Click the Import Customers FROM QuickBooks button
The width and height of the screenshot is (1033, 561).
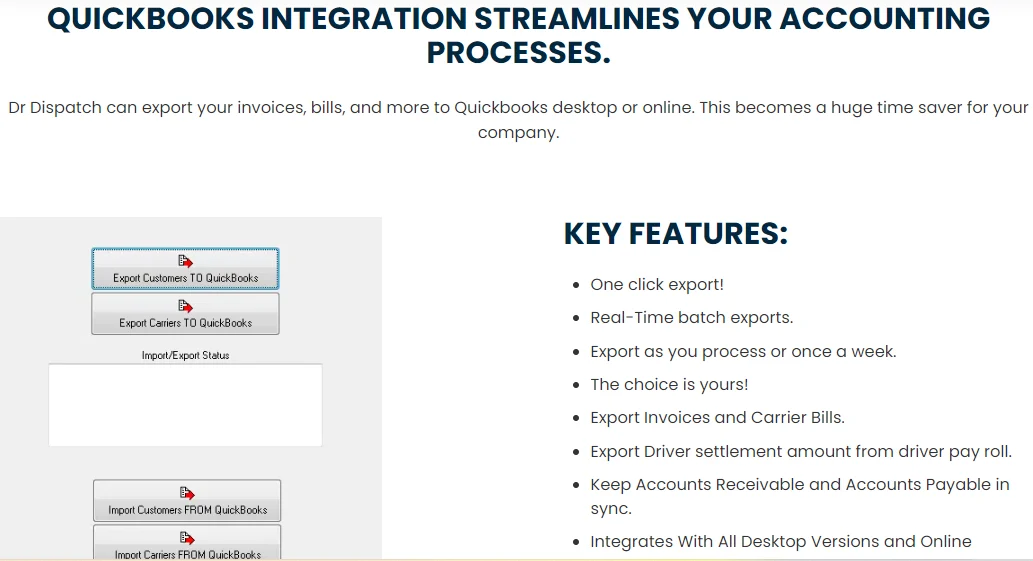(x=187, y=500)
